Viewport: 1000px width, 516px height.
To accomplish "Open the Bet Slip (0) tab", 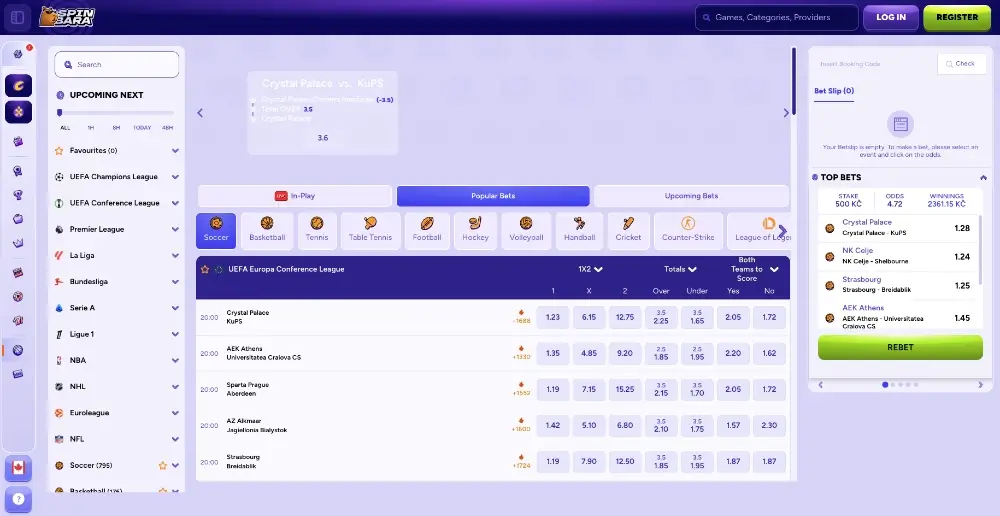I will (x=834, y=91).
